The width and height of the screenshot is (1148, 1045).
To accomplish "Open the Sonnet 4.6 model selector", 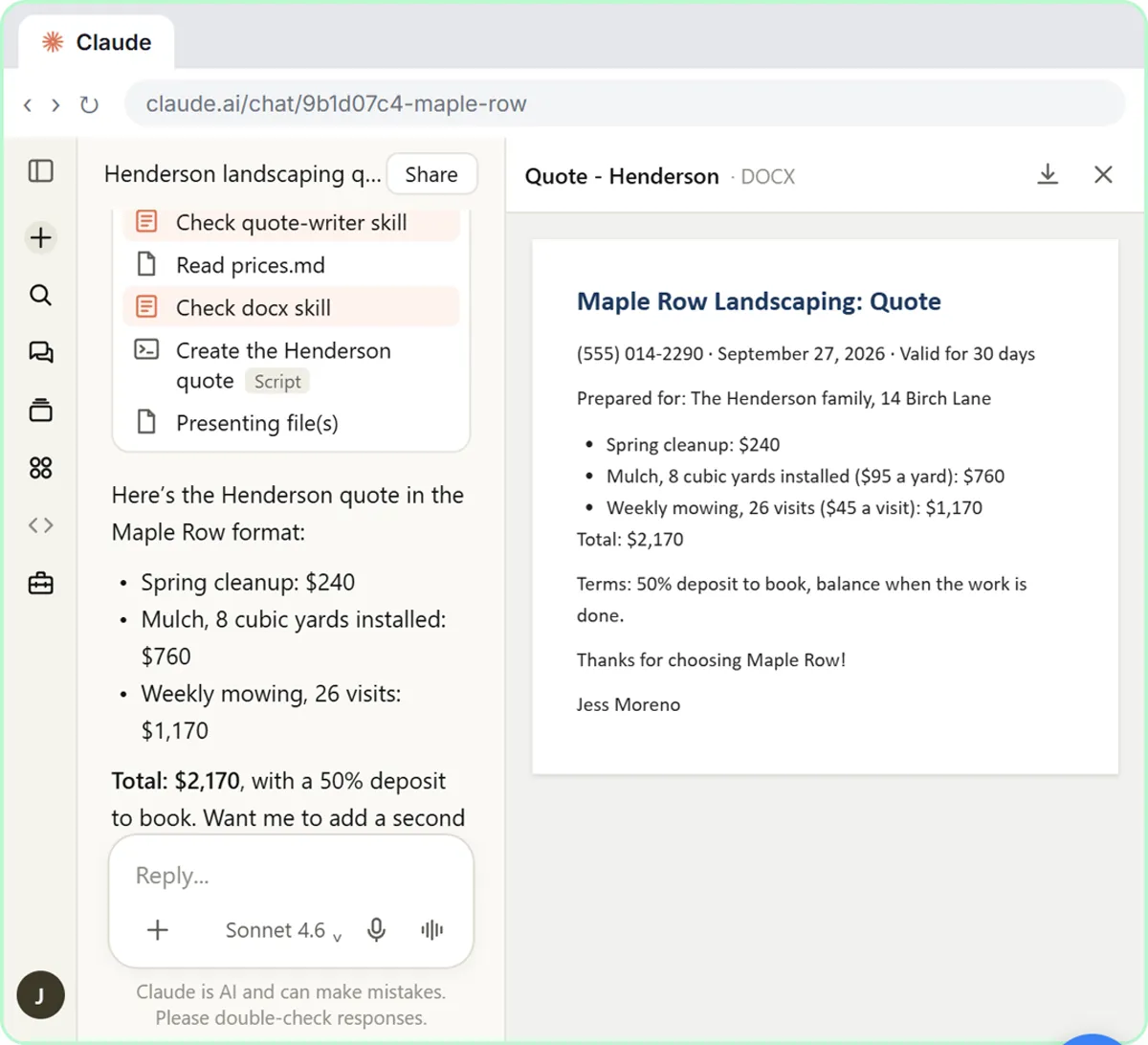I will [x=283, y=930].
